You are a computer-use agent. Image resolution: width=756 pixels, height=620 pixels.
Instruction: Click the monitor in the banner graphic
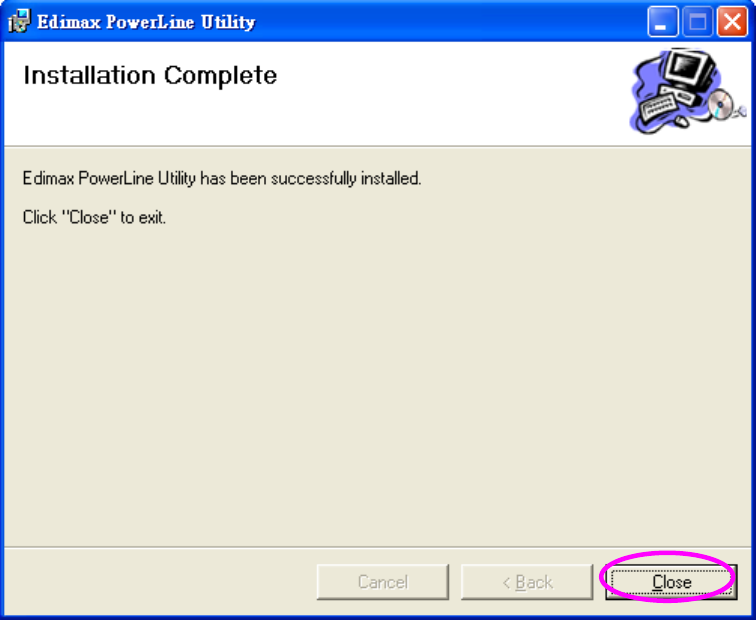click(689, 67)
